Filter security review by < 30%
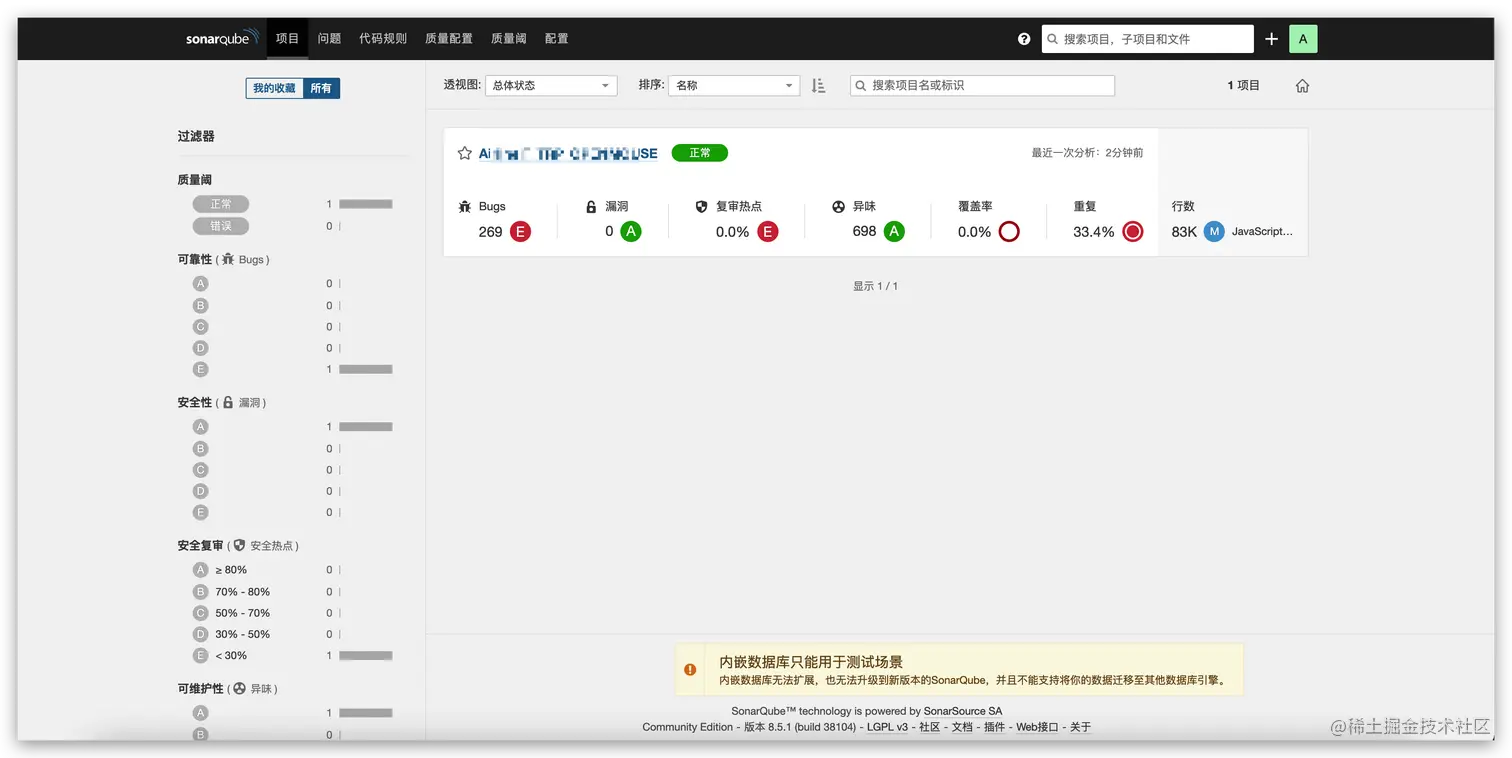The width and height of the screenshot is (1512, 758). pos(220,656)
